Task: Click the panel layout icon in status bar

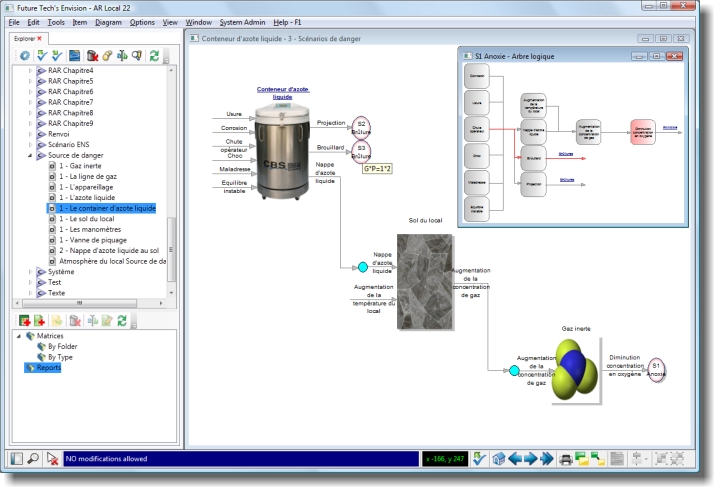Action: [x=17, y=459]
